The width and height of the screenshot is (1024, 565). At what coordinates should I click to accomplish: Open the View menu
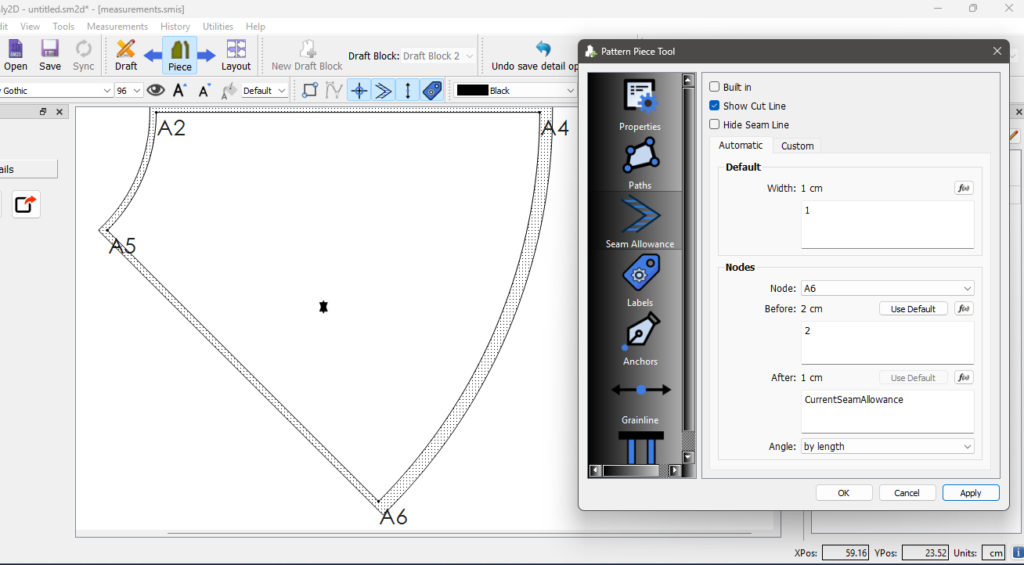click(x=30, y=26)
